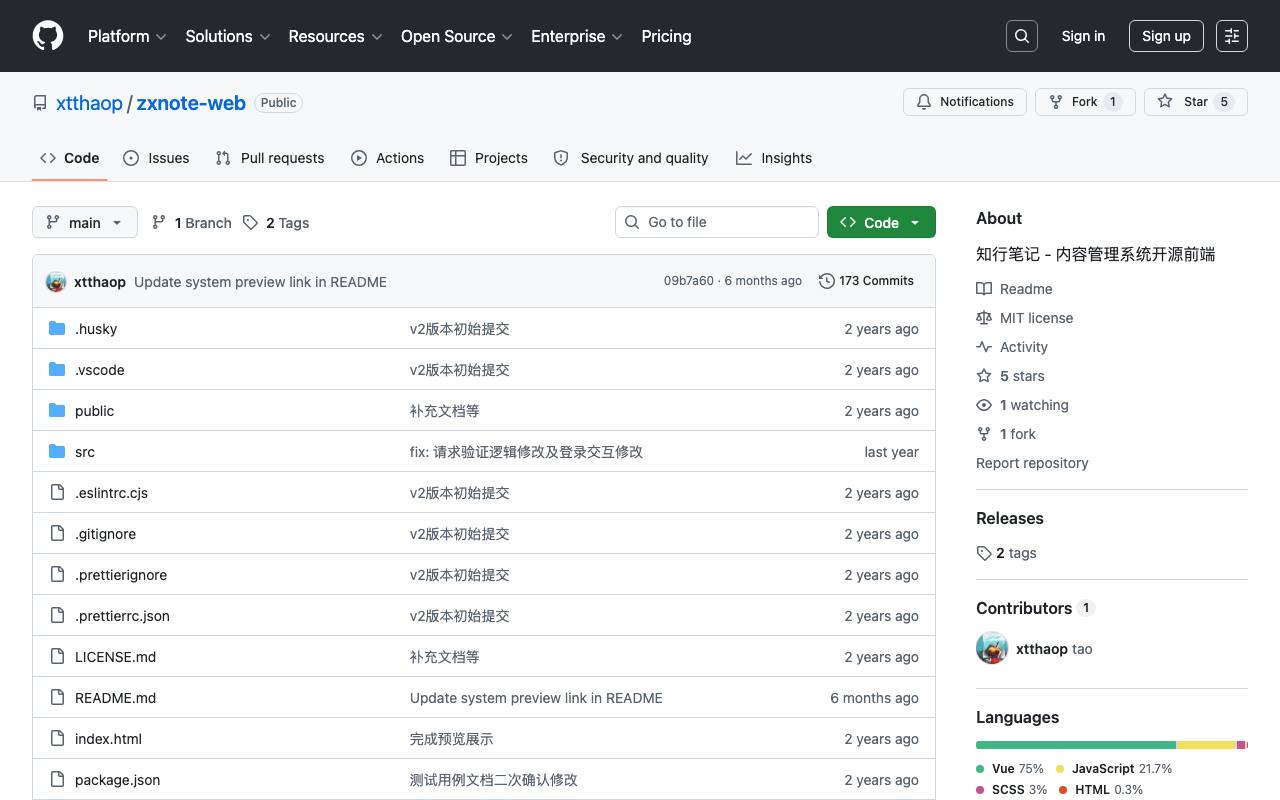Viewport: 1280px width, 800px height.
Task: Click xtthaop avatar in latest commit row
Action: click(x=56, y=281)
